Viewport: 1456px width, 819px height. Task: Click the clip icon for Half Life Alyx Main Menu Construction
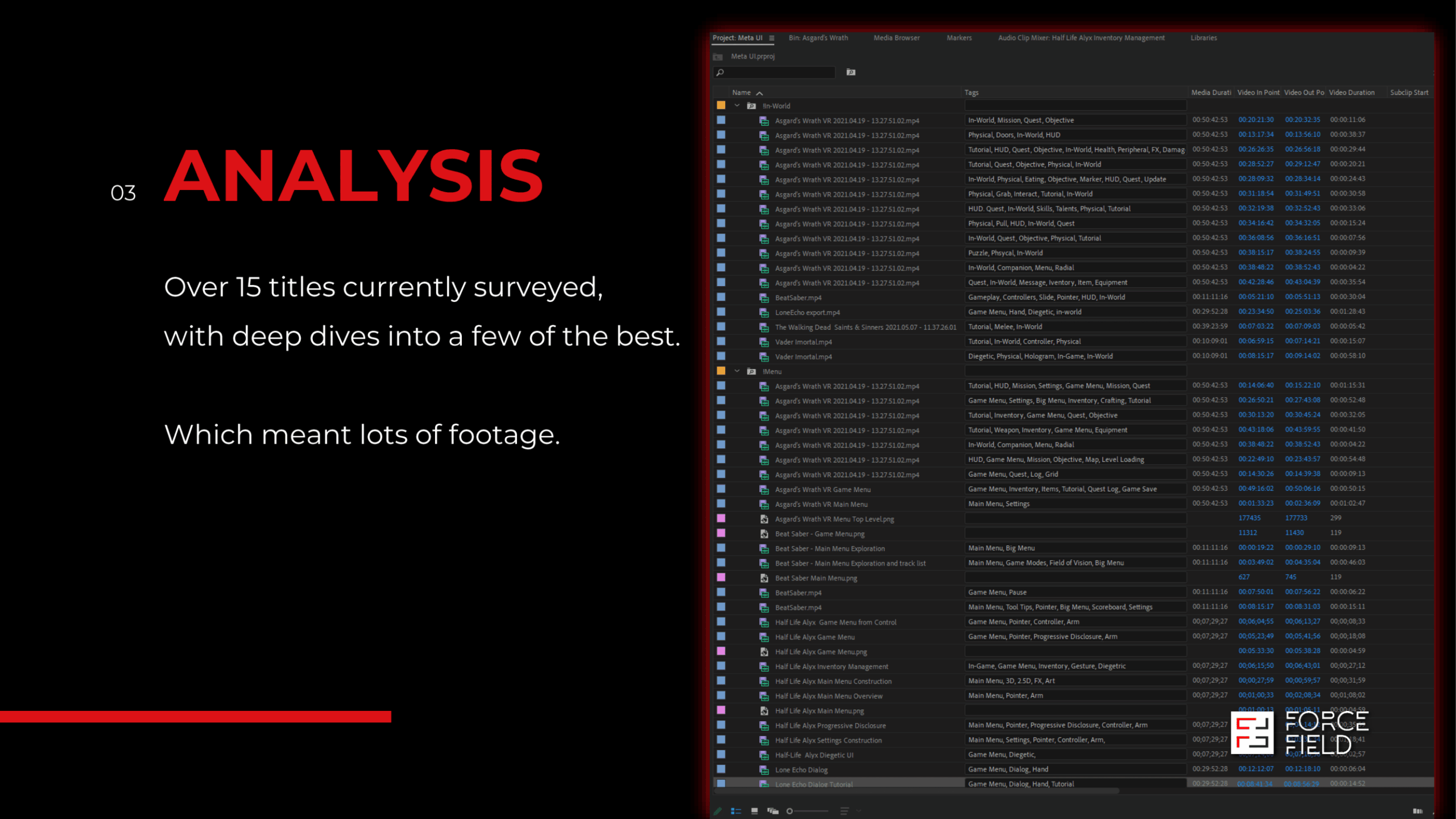coord(764,681)
